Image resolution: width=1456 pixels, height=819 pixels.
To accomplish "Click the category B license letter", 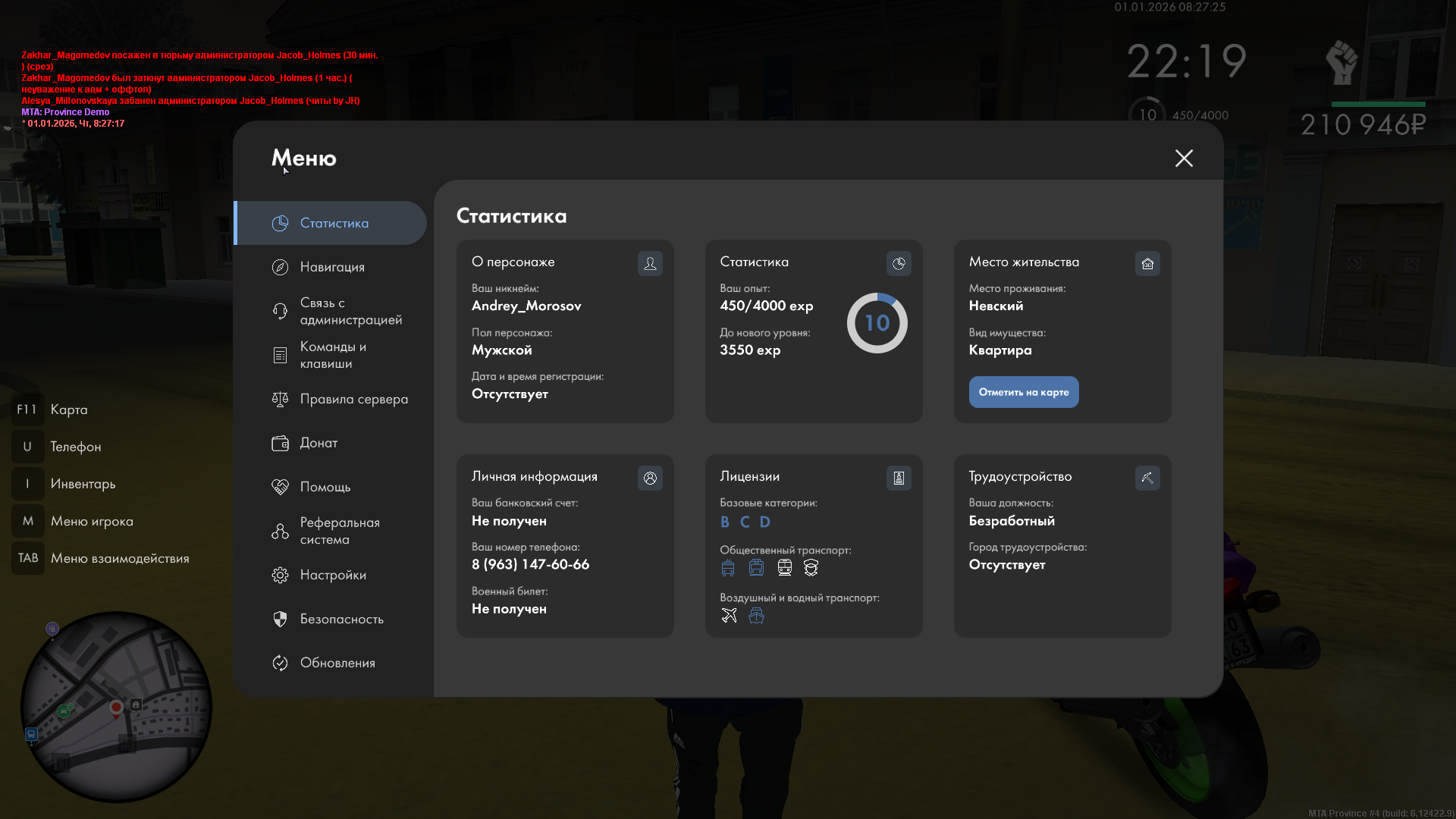I will click(x=725, y=522).
